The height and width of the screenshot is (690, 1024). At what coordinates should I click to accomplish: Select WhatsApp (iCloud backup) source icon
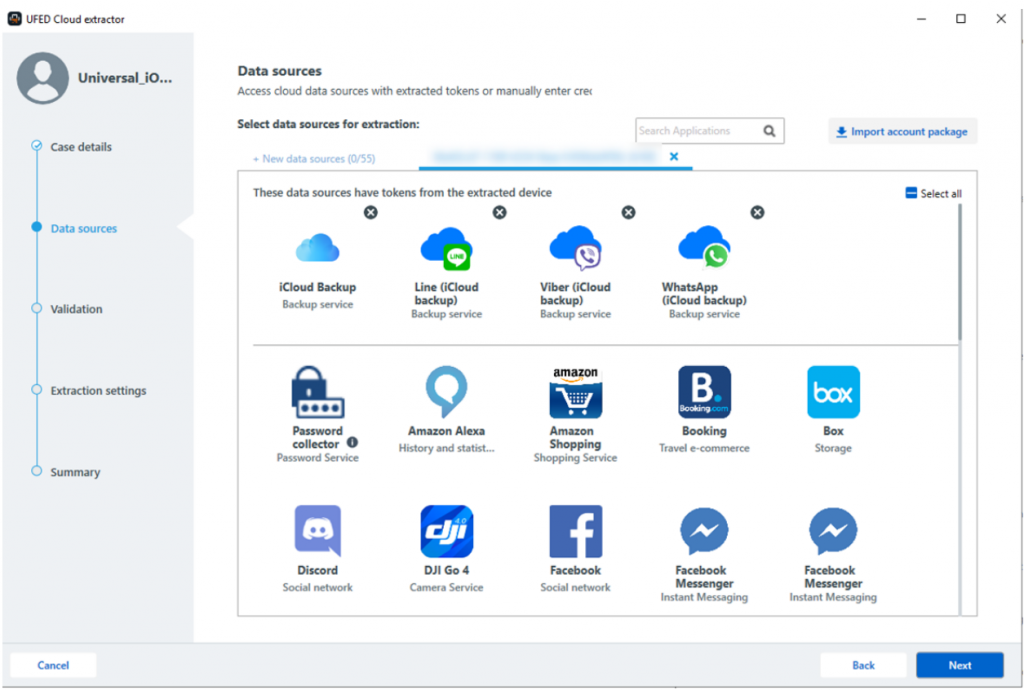(x=704, y=247)
